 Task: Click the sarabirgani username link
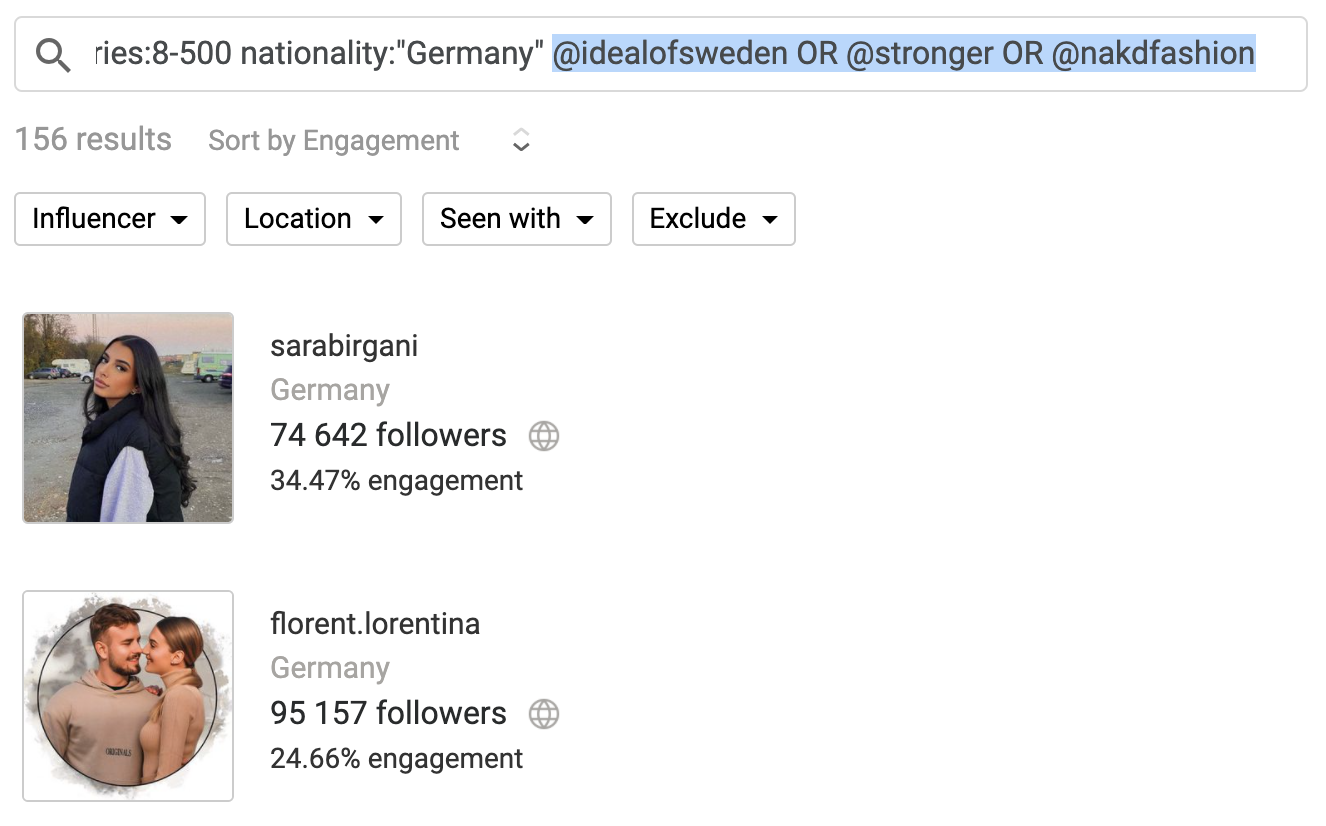click(344, 347)
